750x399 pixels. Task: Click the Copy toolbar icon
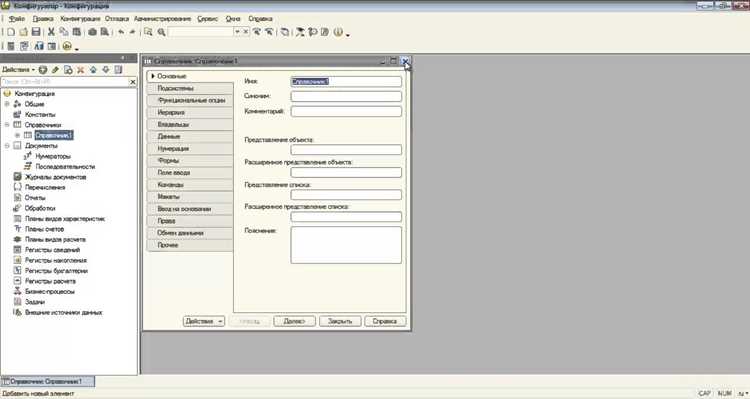pos(64,32)
